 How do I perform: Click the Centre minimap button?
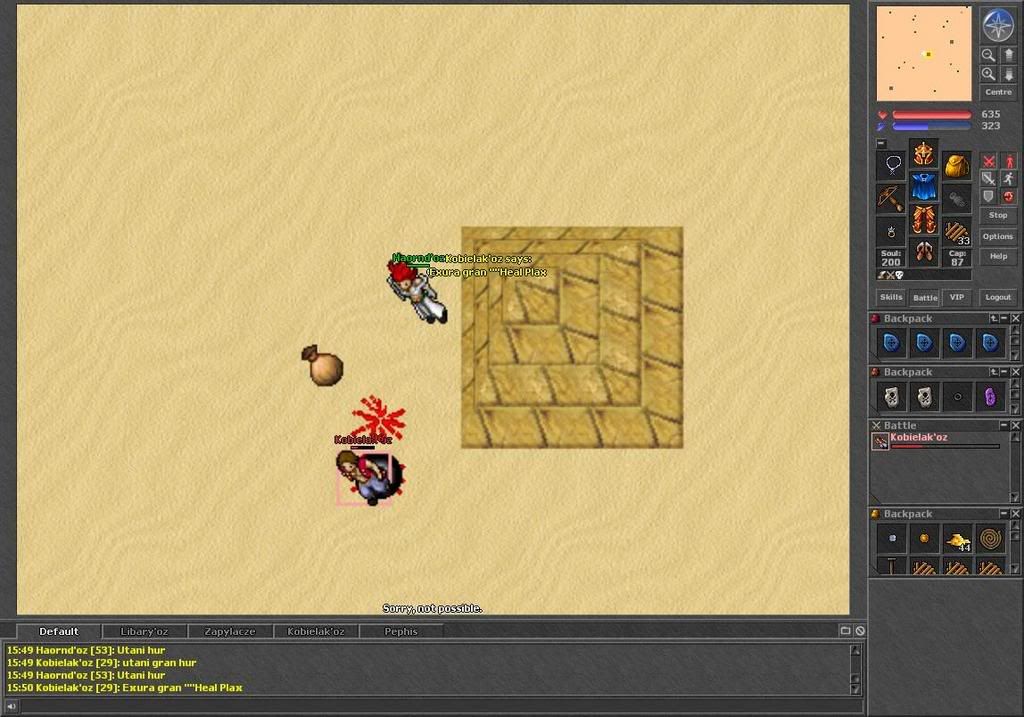coord(998,92)
